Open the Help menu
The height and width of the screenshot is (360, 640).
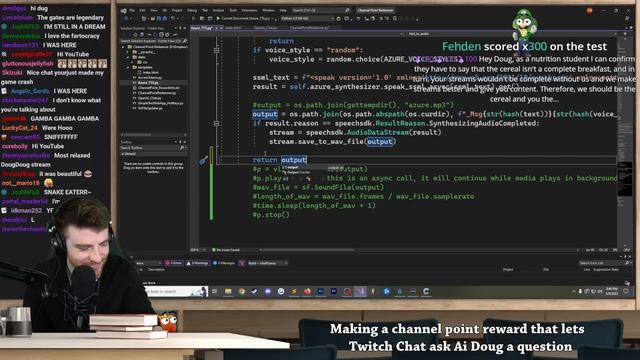[x=283, y=10]
